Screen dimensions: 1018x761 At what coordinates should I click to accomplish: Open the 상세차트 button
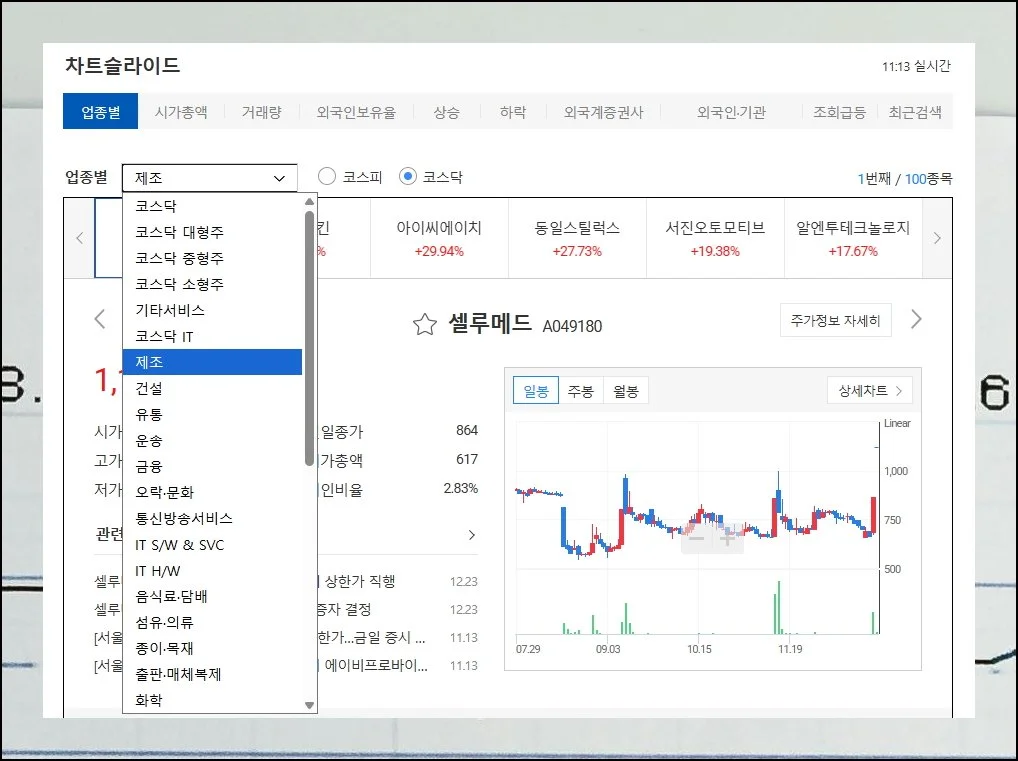[869, 391]
